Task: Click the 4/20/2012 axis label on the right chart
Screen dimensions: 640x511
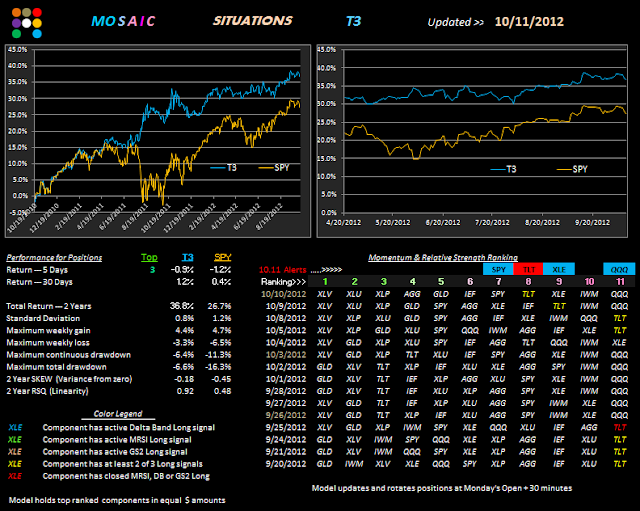Action: 343,222
